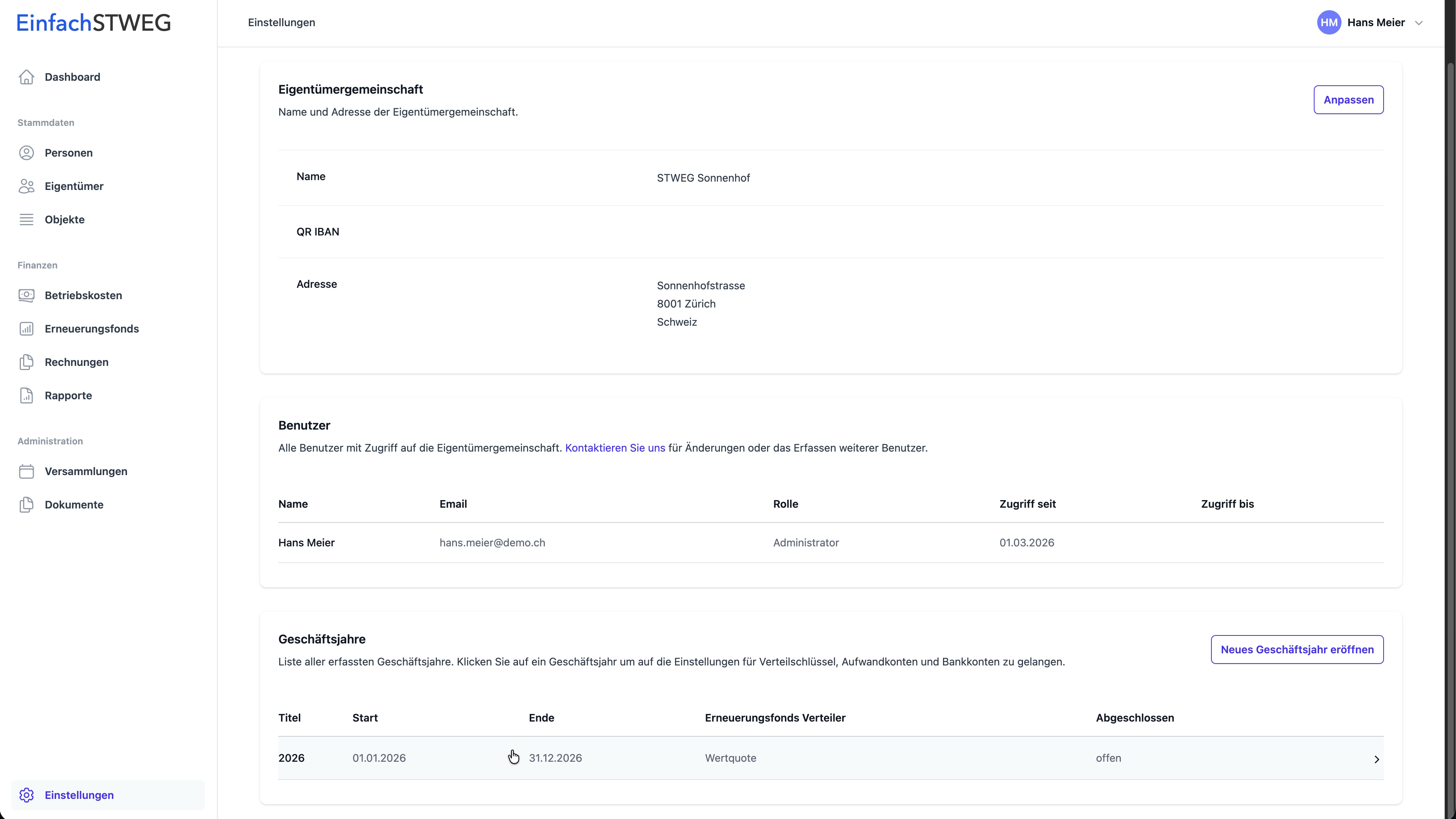Expand the Hans Meier user menu chevron
The width and height of the screenshot is (1456, 819).
coord(1418,23)
